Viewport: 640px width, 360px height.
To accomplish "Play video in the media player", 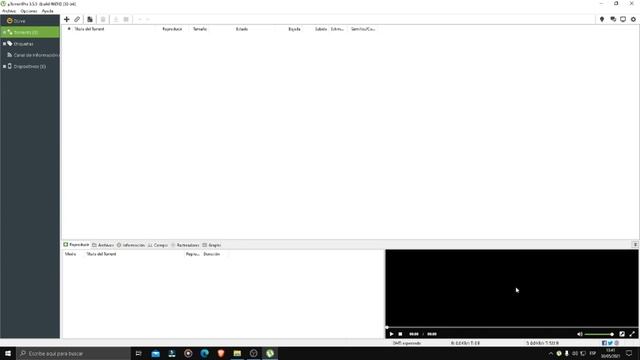I will [x=391, y=334].
